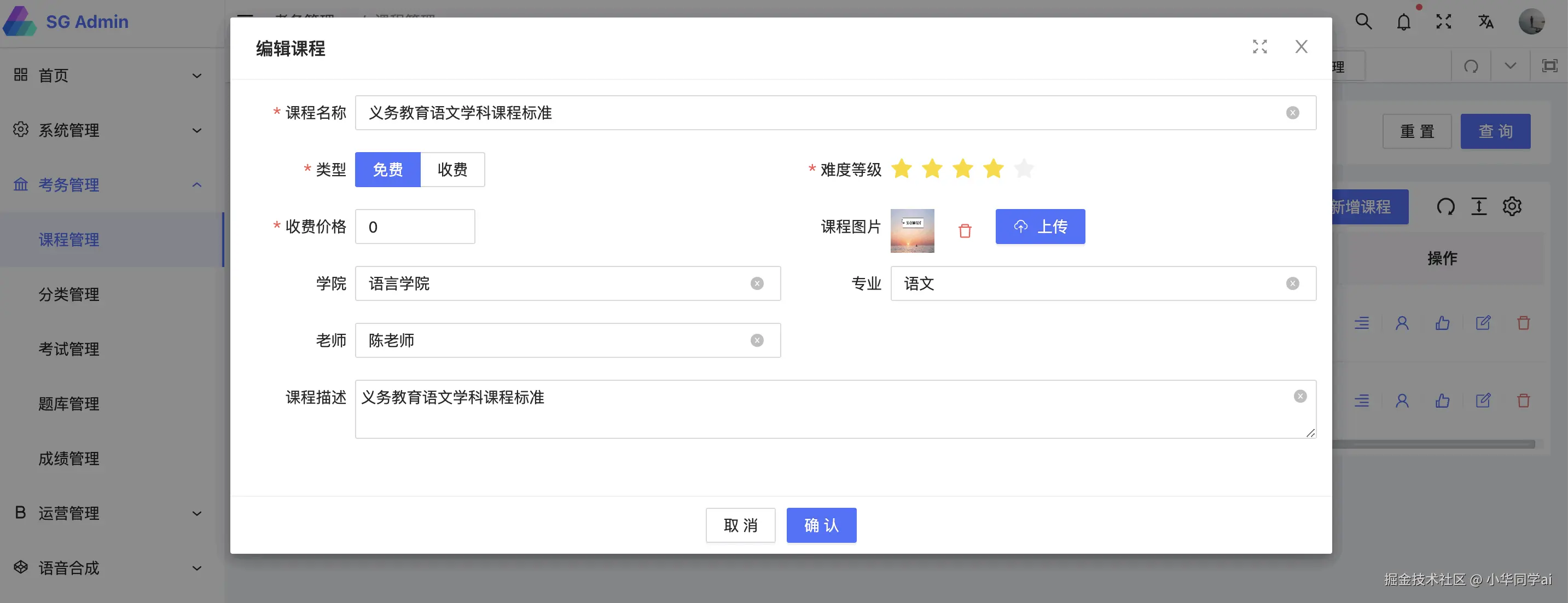This screenshot has width=1568, height=603.
Task: Click the 收费价格 input field
Action: [x=415, y=227]
